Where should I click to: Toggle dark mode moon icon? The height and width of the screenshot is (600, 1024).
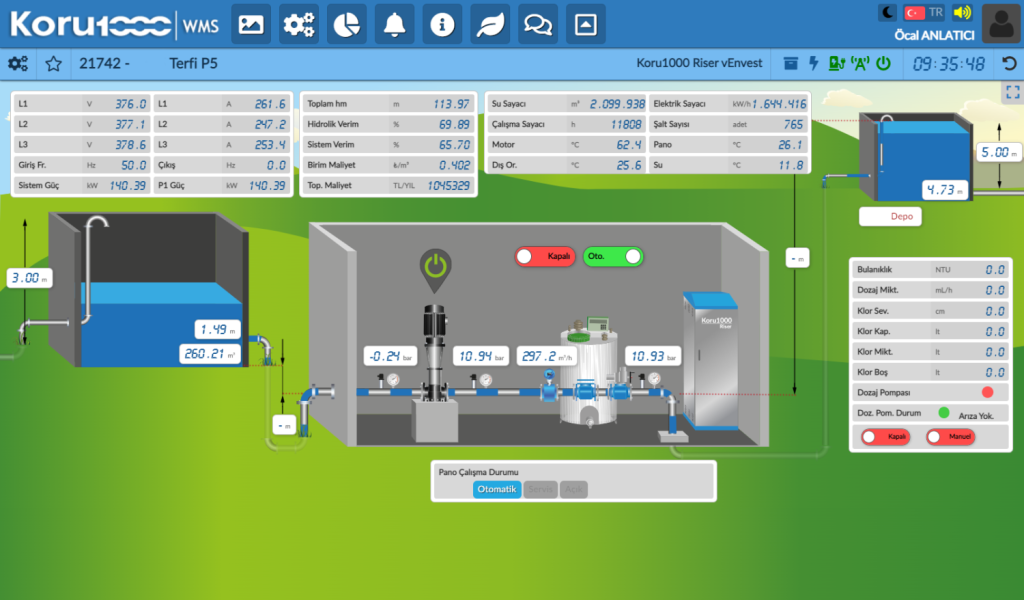[x=888, y=12]
